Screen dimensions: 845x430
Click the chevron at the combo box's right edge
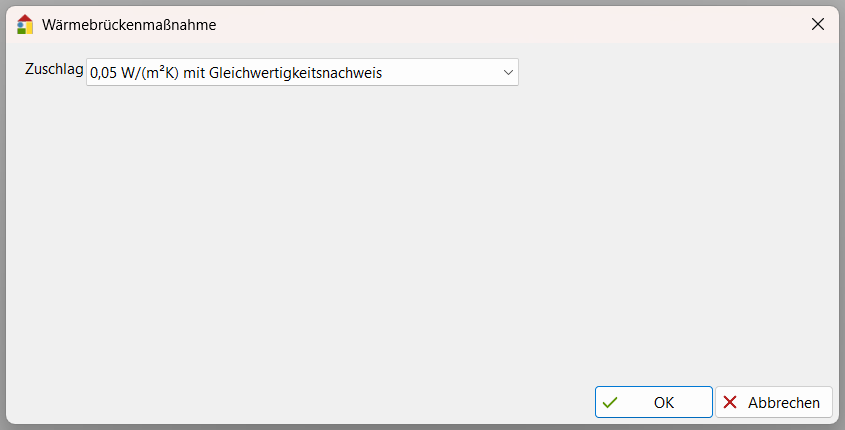508,72
